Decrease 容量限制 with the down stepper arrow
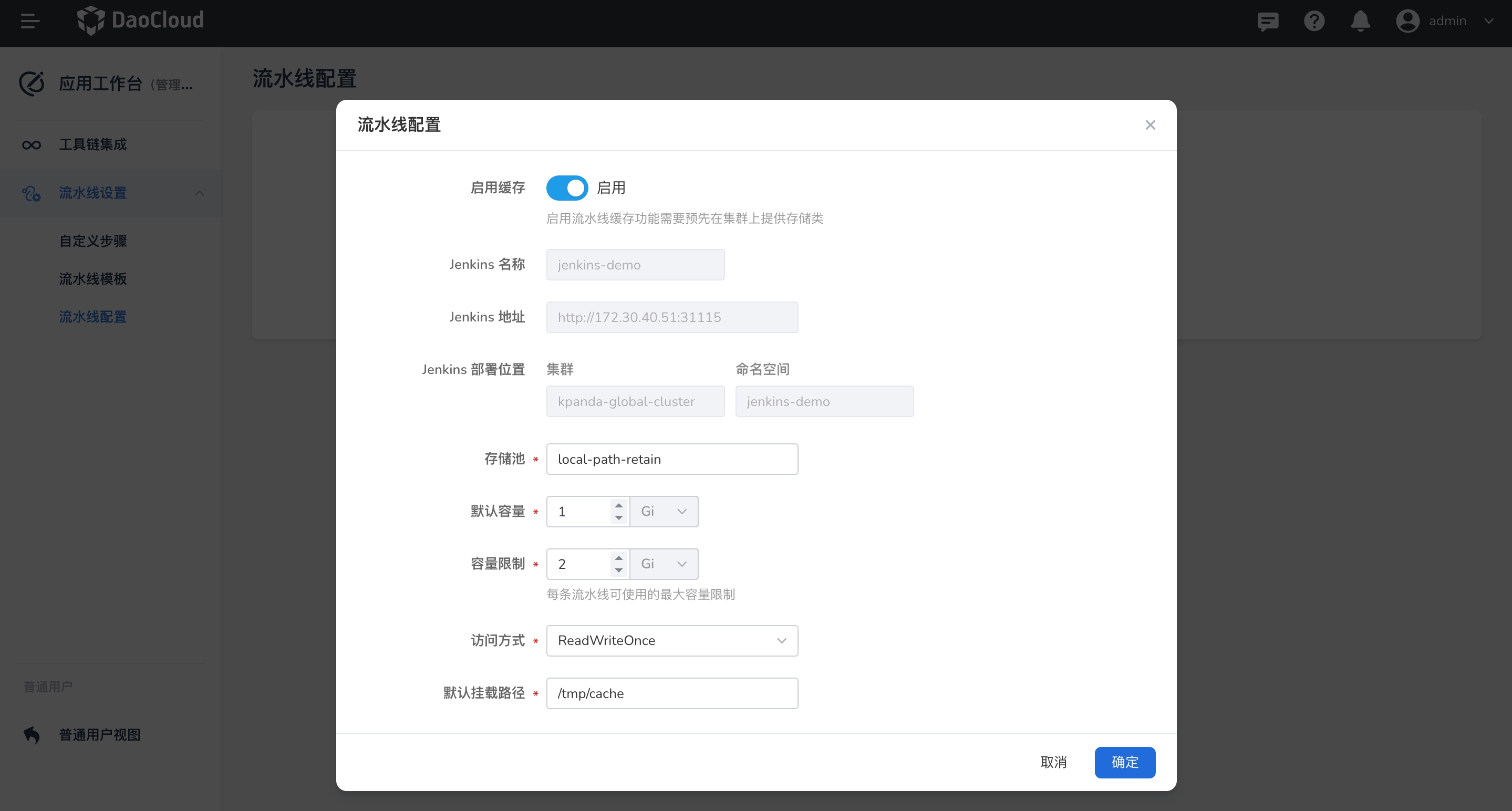The image size is (1512, 811). click(x=619, y=570)
